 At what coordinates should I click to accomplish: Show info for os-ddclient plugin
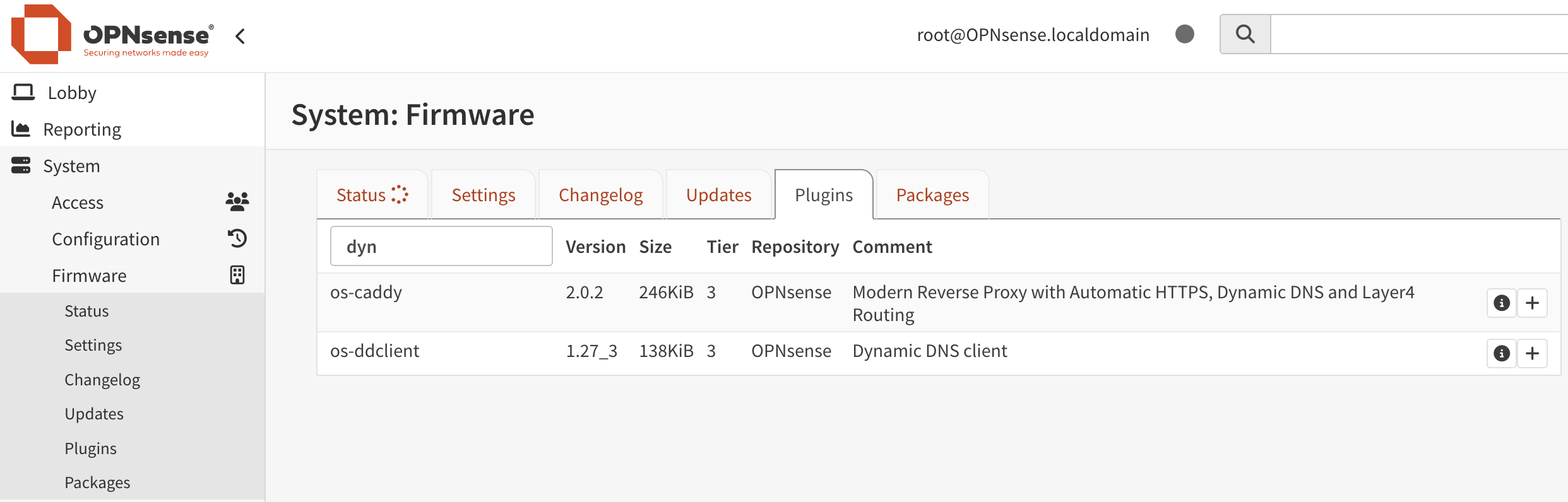[x=1501, y=353]
